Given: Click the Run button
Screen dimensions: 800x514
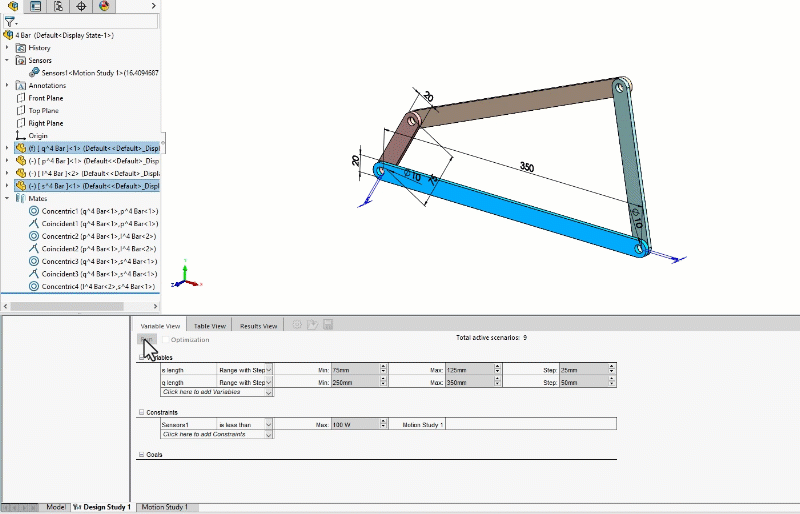Looking at the screenshot, I should pyautogui.click(x=146, y=340).
